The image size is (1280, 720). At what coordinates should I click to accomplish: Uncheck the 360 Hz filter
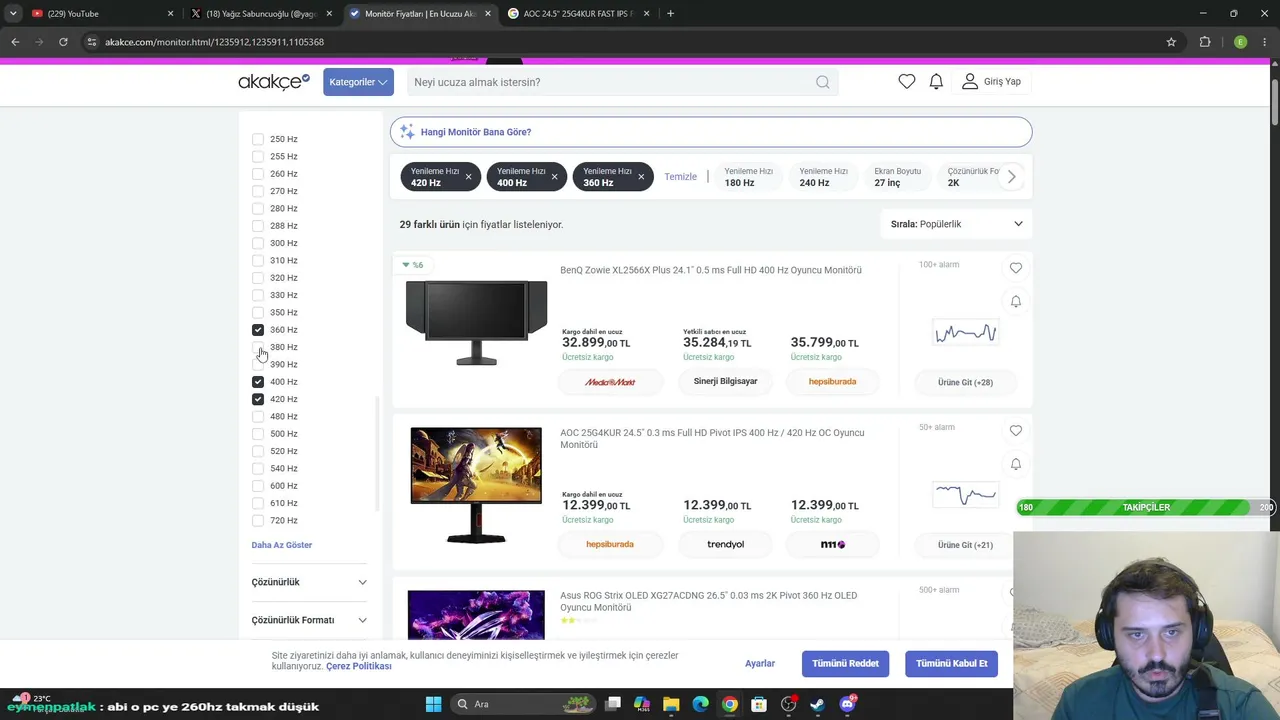pos(258,330)
